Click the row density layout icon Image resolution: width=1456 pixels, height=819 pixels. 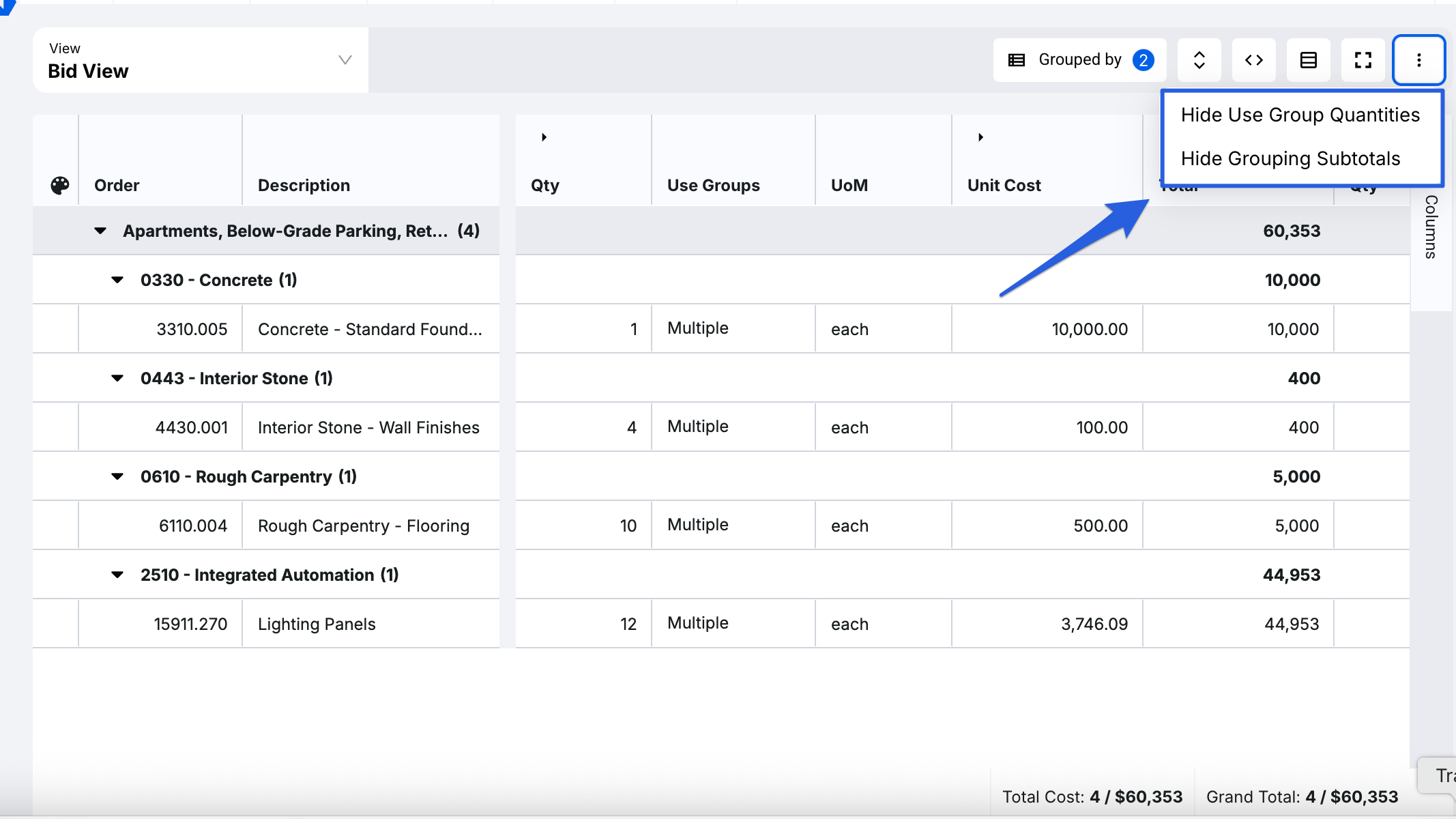(x=1308, y=60)
